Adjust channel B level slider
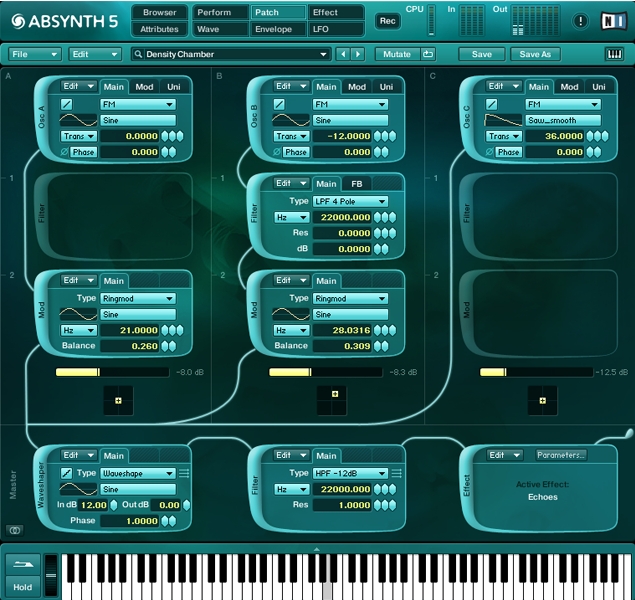The width and height of the screenshot is (635, 600). pyautogui.click(x=325, y=372)
